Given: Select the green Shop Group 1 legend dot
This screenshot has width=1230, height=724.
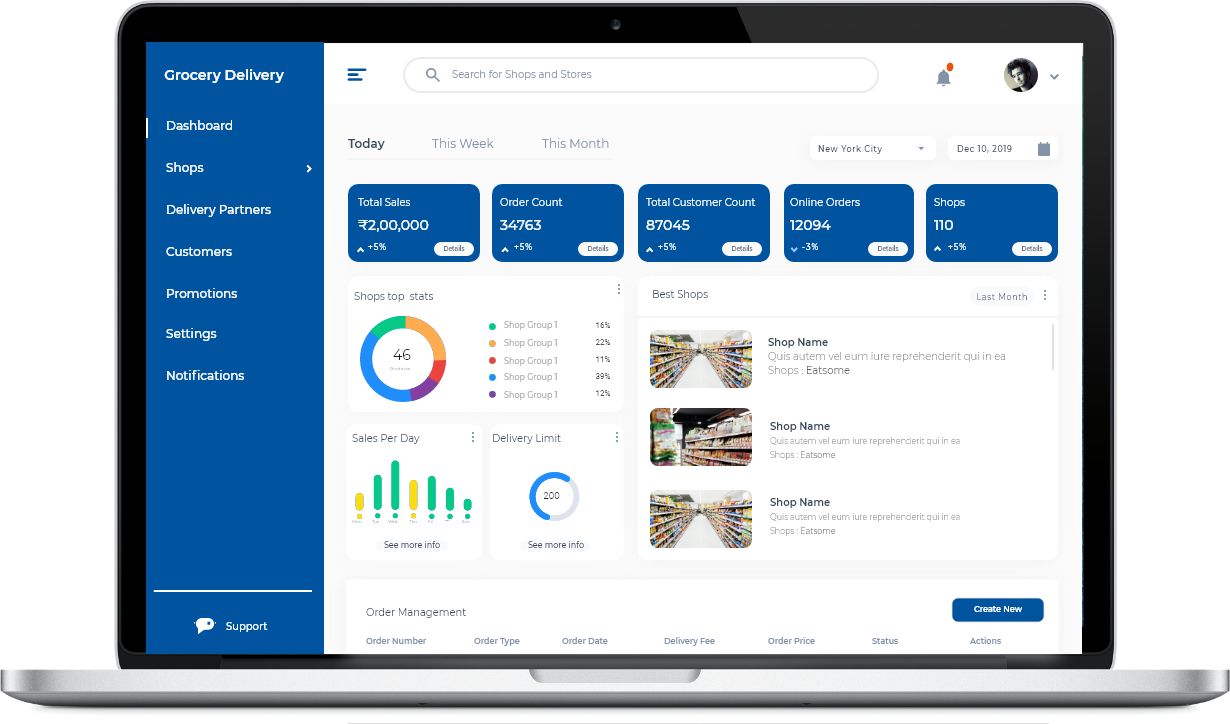Looking at the screenshot, I should [493, 326].
